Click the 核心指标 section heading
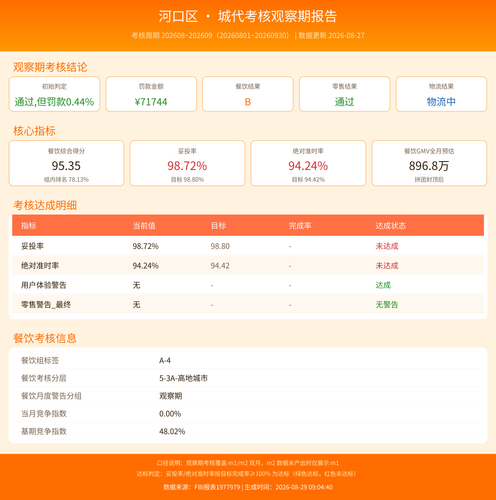Image resolution: width=496 pixels, height=500 pixels. pyautogui.click(x=34, y=131)
